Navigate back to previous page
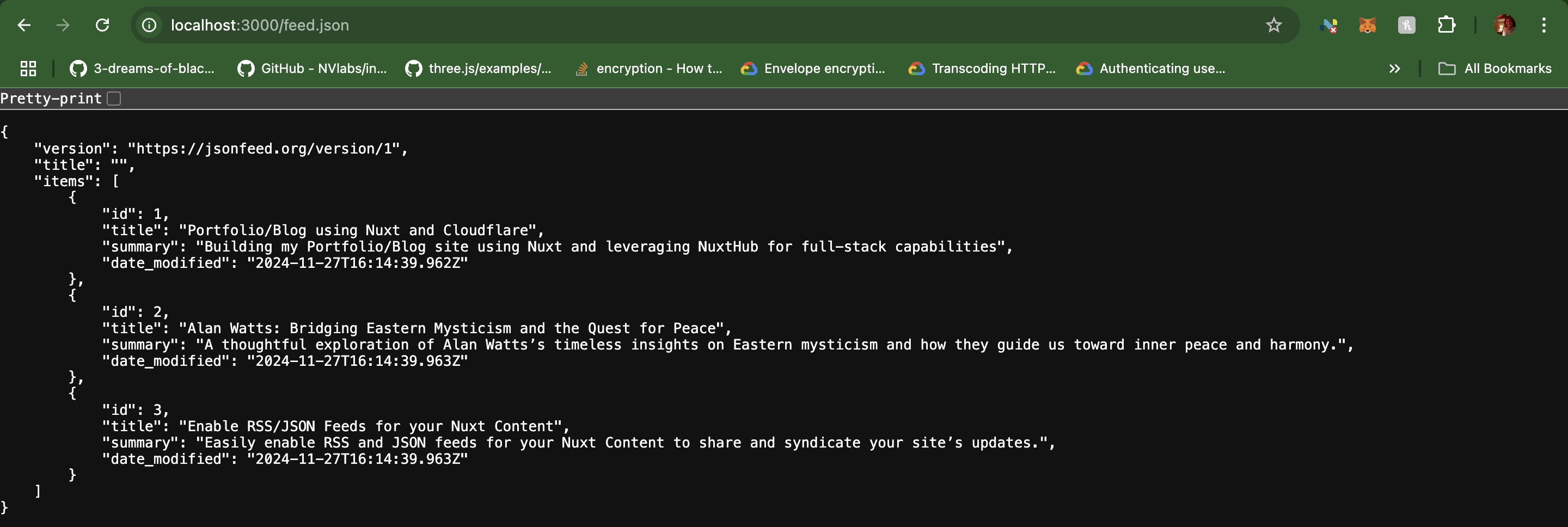Viewport: 1568px width, 527px height. [x=24, y=25]
